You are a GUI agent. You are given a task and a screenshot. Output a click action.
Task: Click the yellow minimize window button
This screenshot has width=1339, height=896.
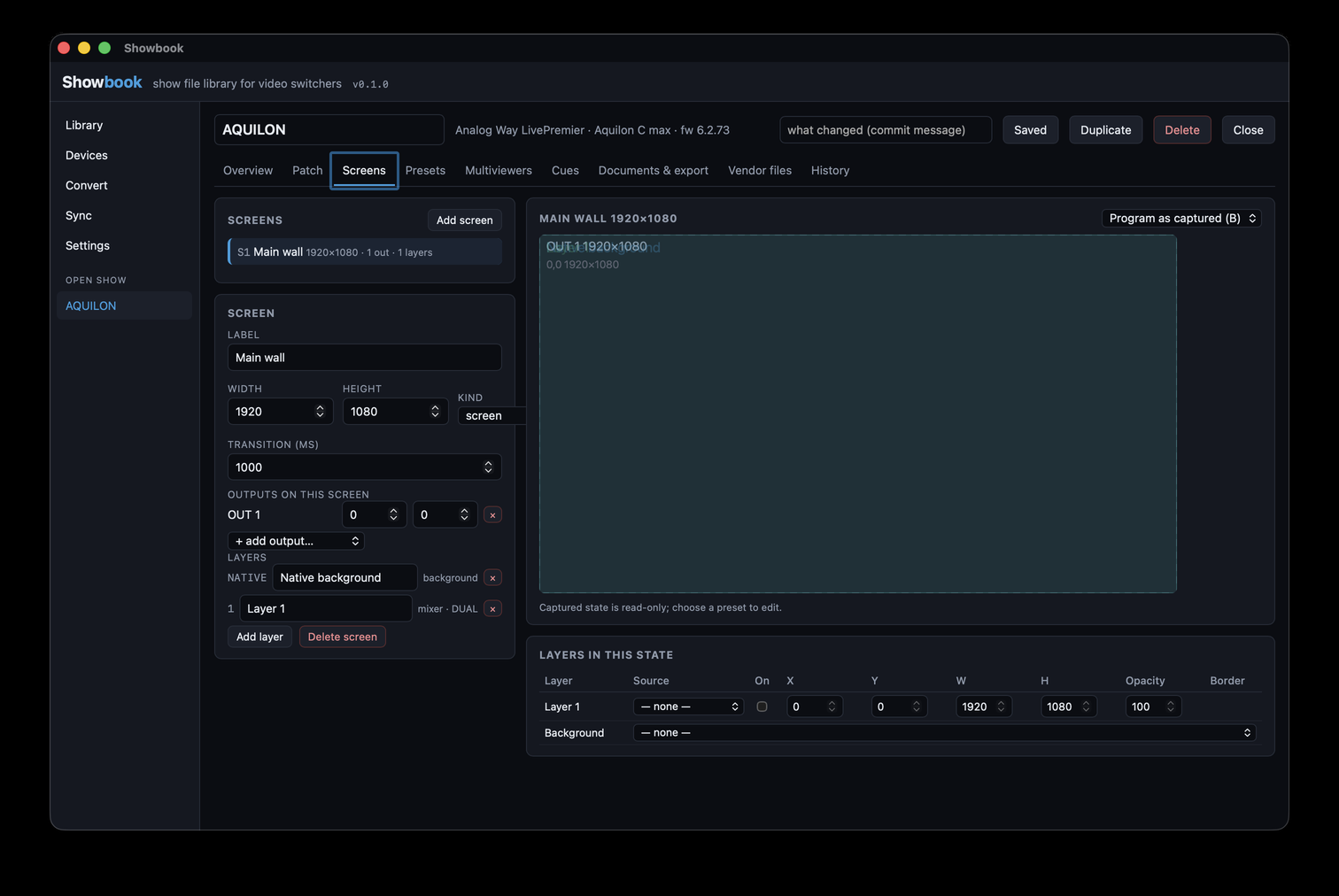(84, 48)
